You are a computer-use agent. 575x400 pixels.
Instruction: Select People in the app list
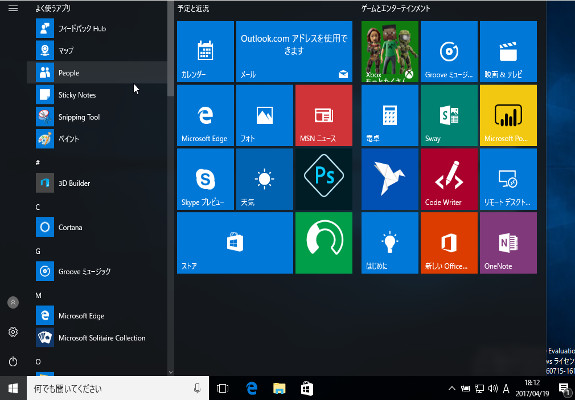point(97,73)
